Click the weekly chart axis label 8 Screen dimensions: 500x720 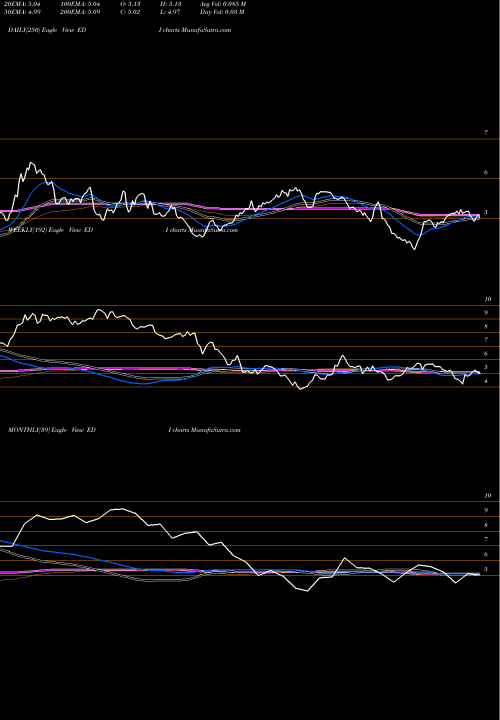tap(486, 327)
